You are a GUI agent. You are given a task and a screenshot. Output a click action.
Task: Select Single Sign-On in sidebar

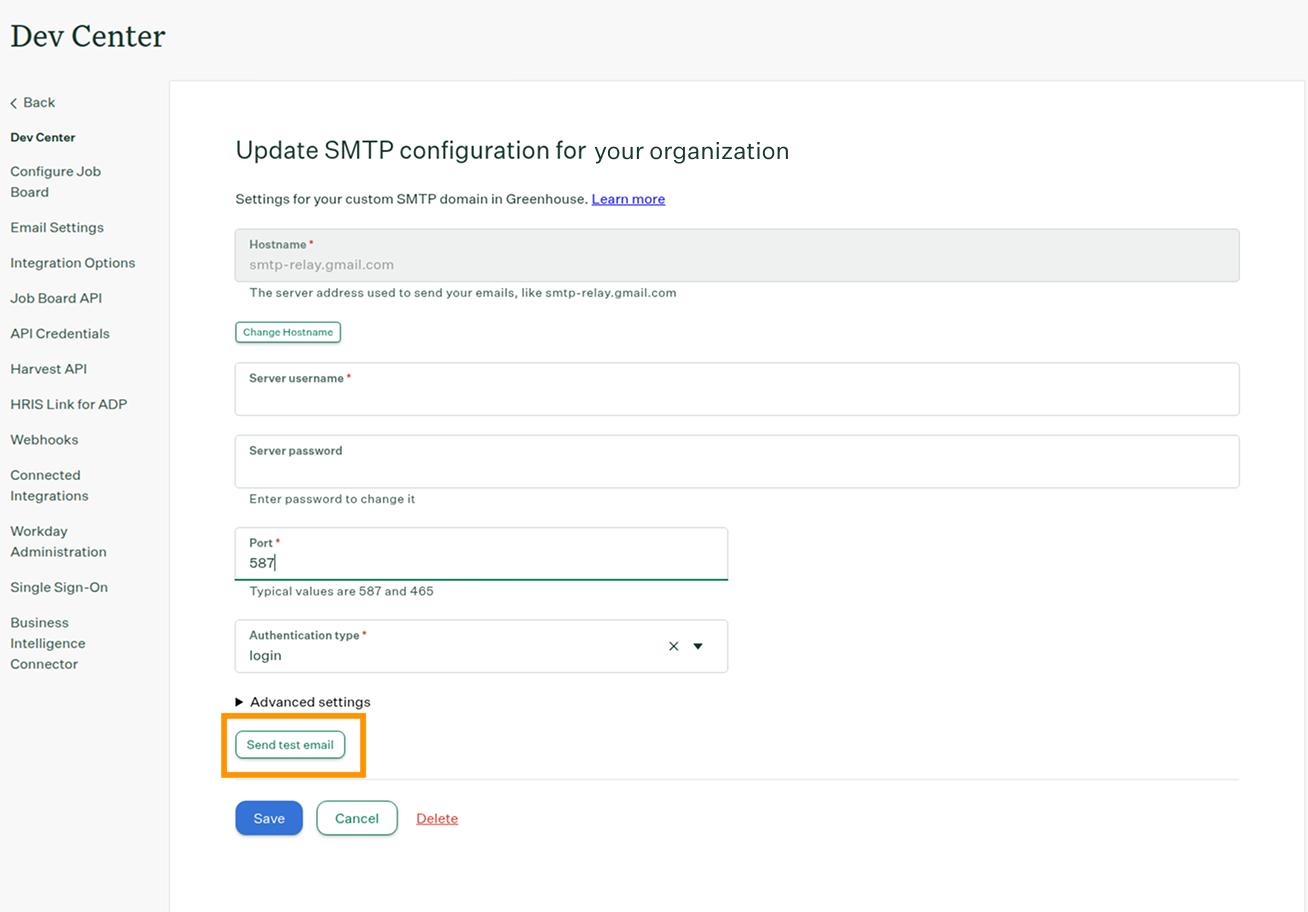[59, 587]
